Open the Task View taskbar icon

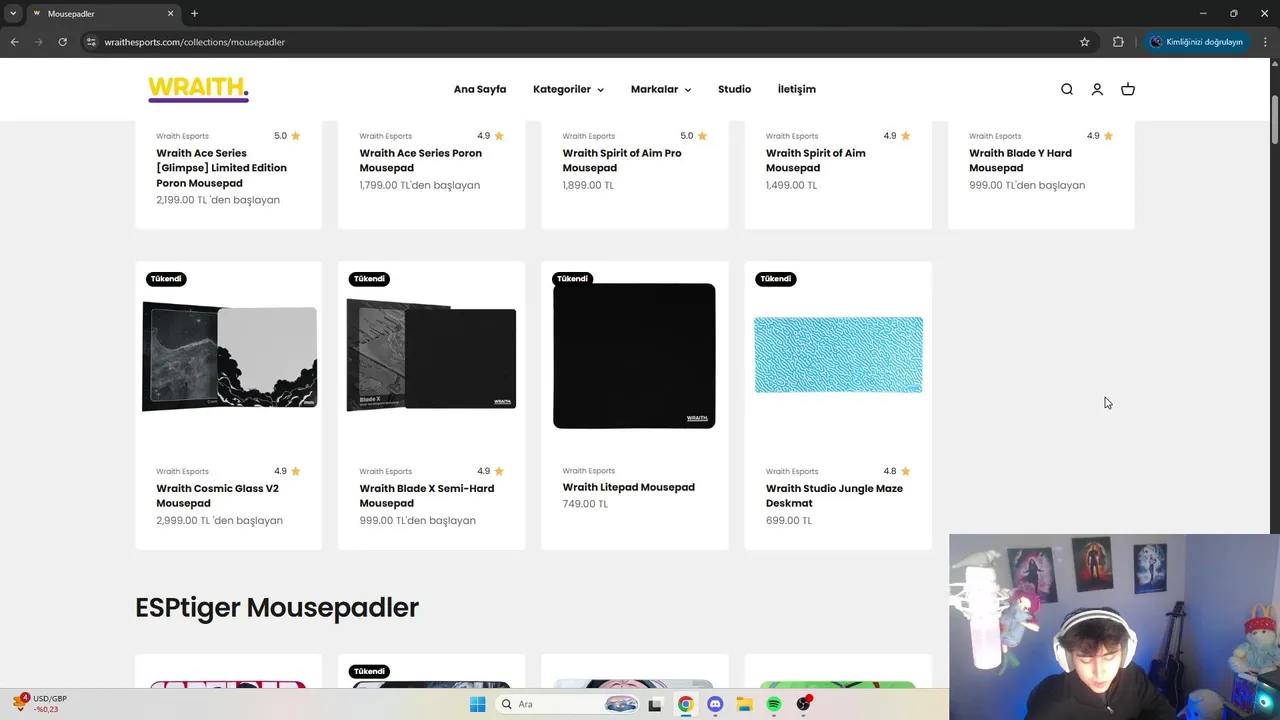[x=655, y=704]
